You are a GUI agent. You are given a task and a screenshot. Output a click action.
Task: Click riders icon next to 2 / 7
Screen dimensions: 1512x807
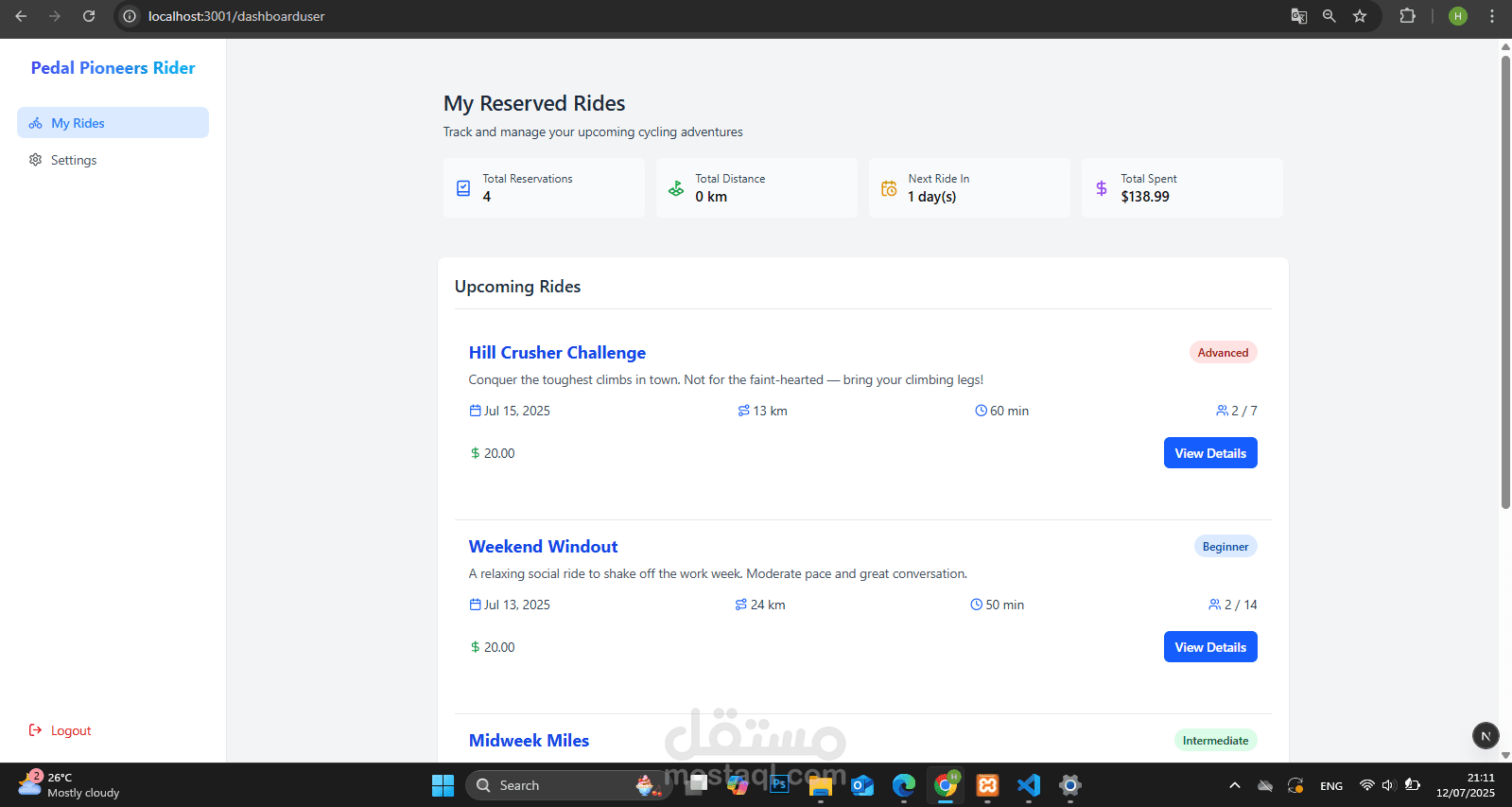point(1223,411)
